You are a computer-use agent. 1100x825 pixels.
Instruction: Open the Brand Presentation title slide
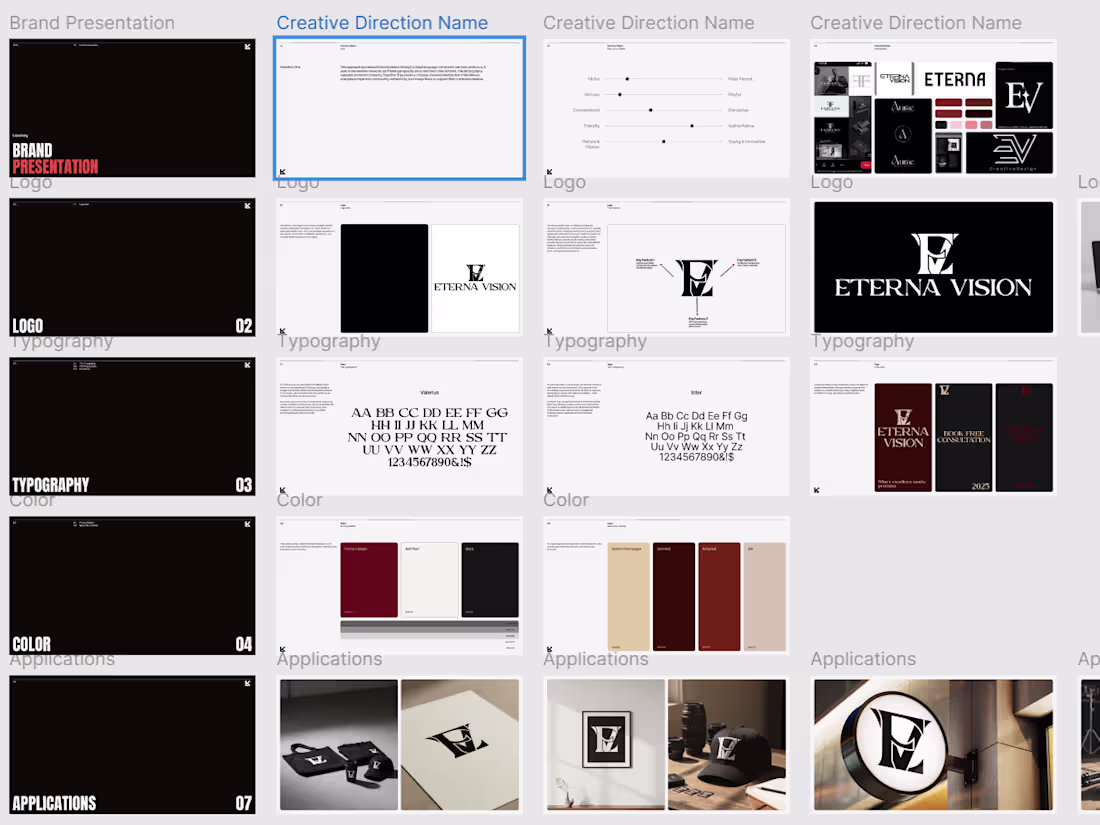pyautogui.click(x=132, y=108)
